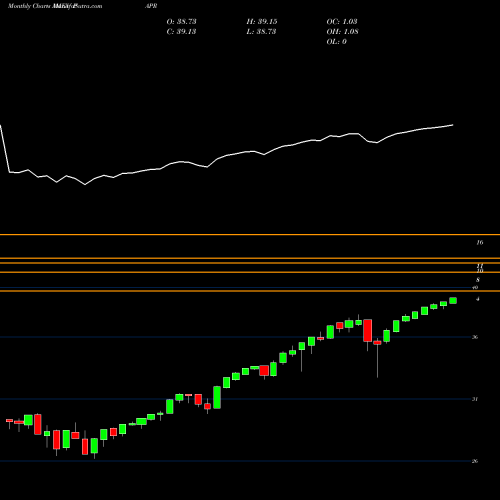Viewport: 500px width, 500px height.
Task: Click the OC: 1.03 percentage value
Action: click(x=342, y=22)
